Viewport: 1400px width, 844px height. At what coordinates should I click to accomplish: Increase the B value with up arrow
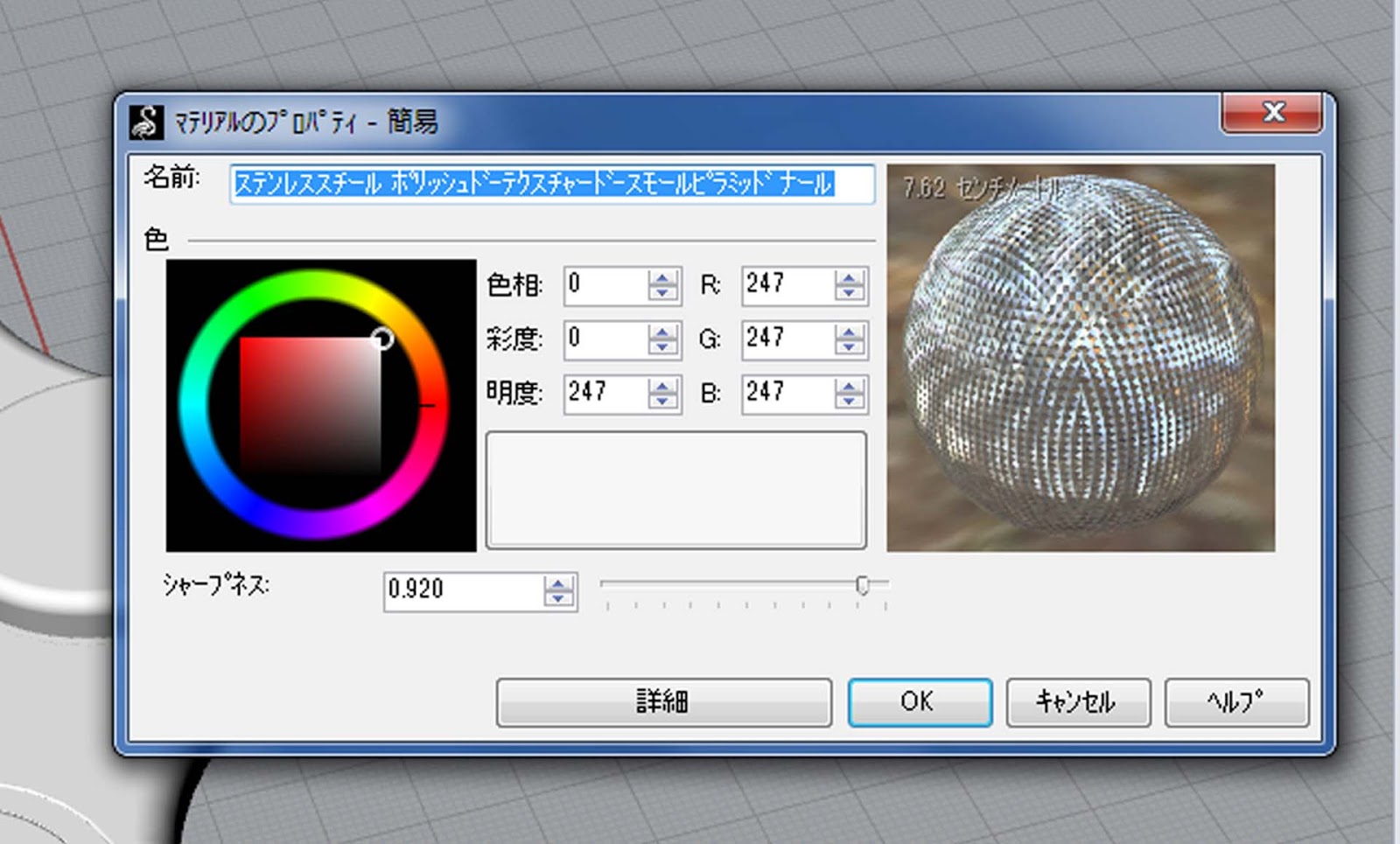(x=849, y=386)
